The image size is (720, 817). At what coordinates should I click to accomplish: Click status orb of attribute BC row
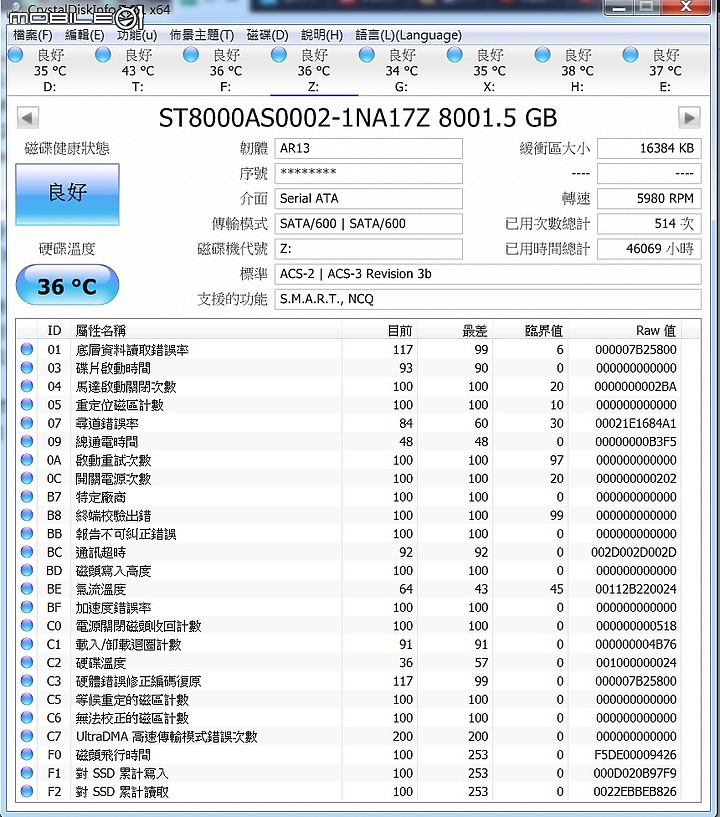(x=27, y=552)
